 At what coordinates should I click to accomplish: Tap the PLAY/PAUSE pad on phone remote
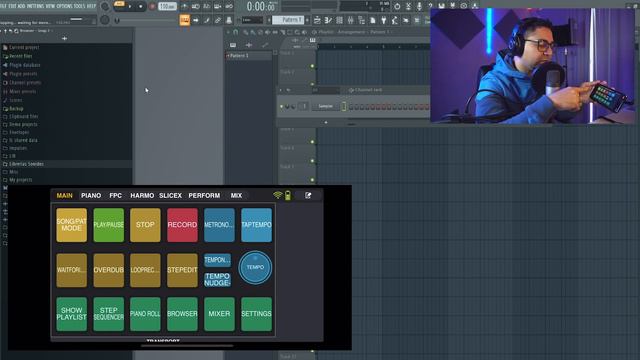coord(109,225)
